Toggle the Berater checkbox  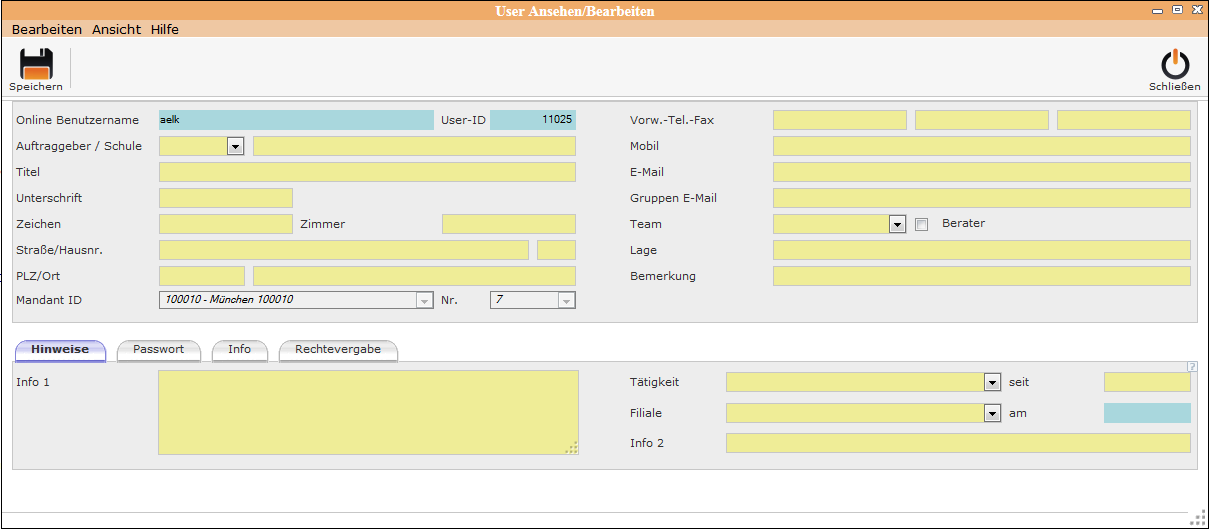[x=922, y=224]
